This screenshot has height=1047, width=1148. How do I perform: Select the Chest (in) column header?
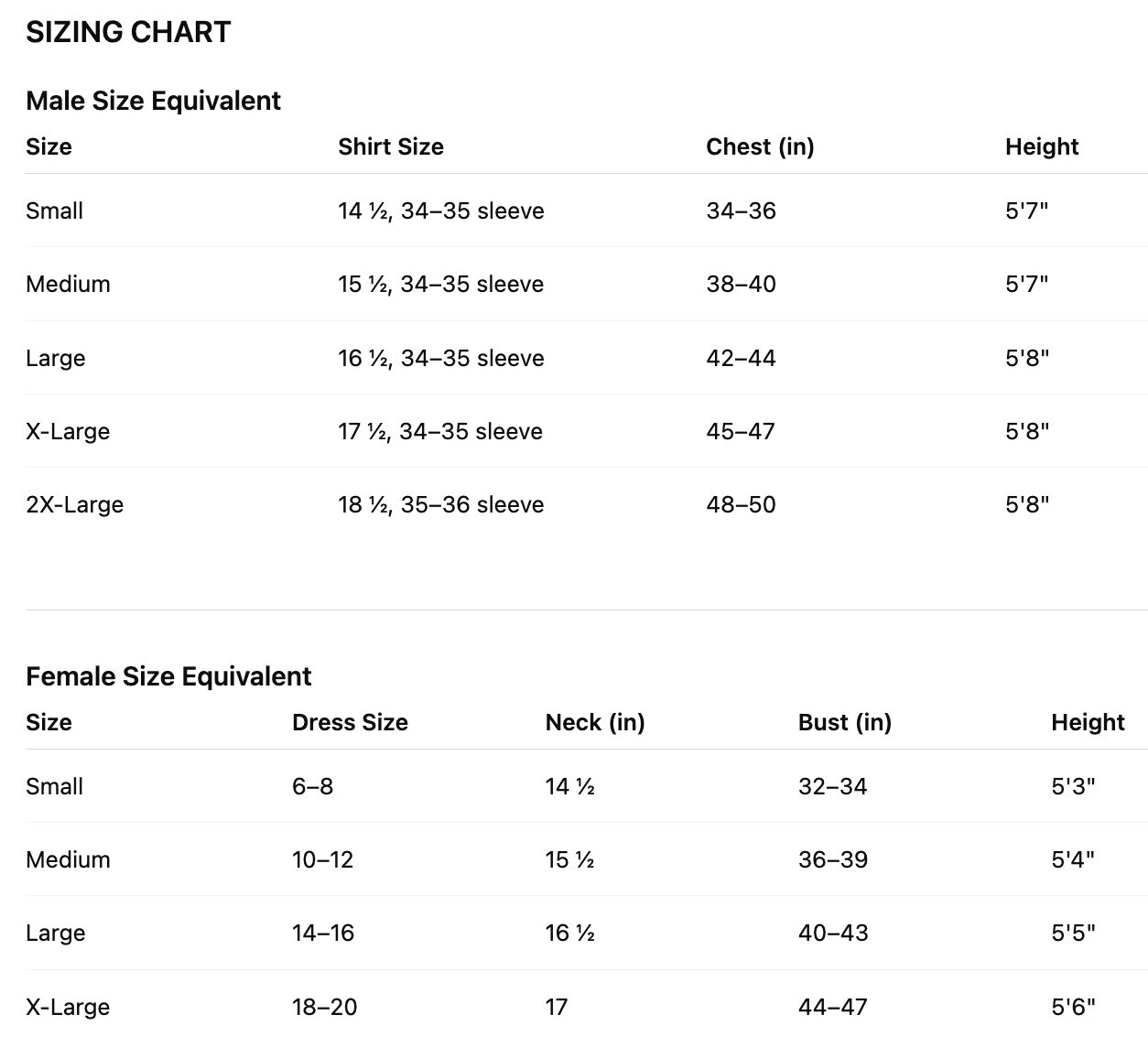760,146
